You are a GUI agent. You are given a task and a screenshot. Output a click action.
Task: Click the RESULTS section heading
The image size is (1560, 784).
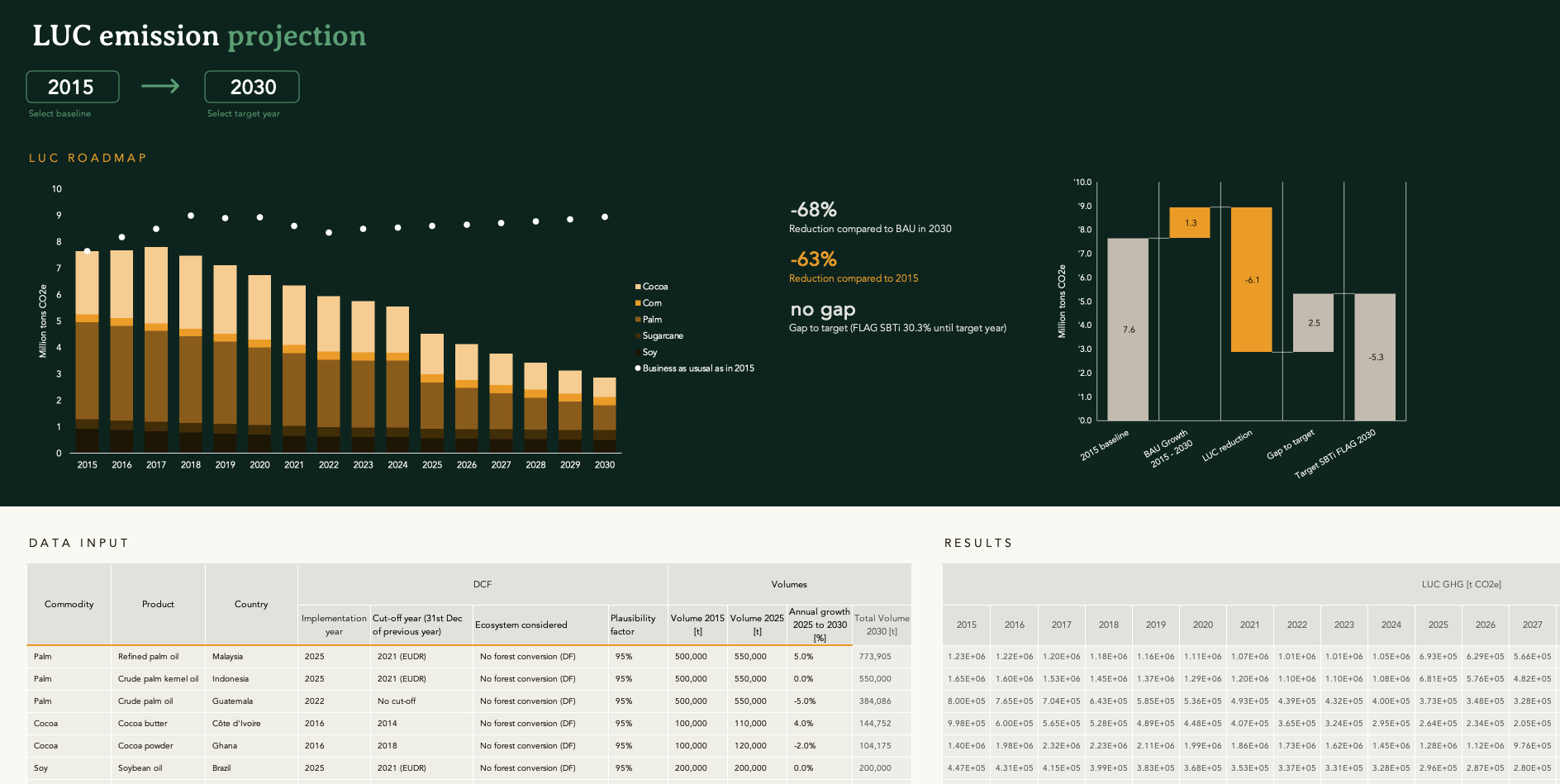pos(978,543)
